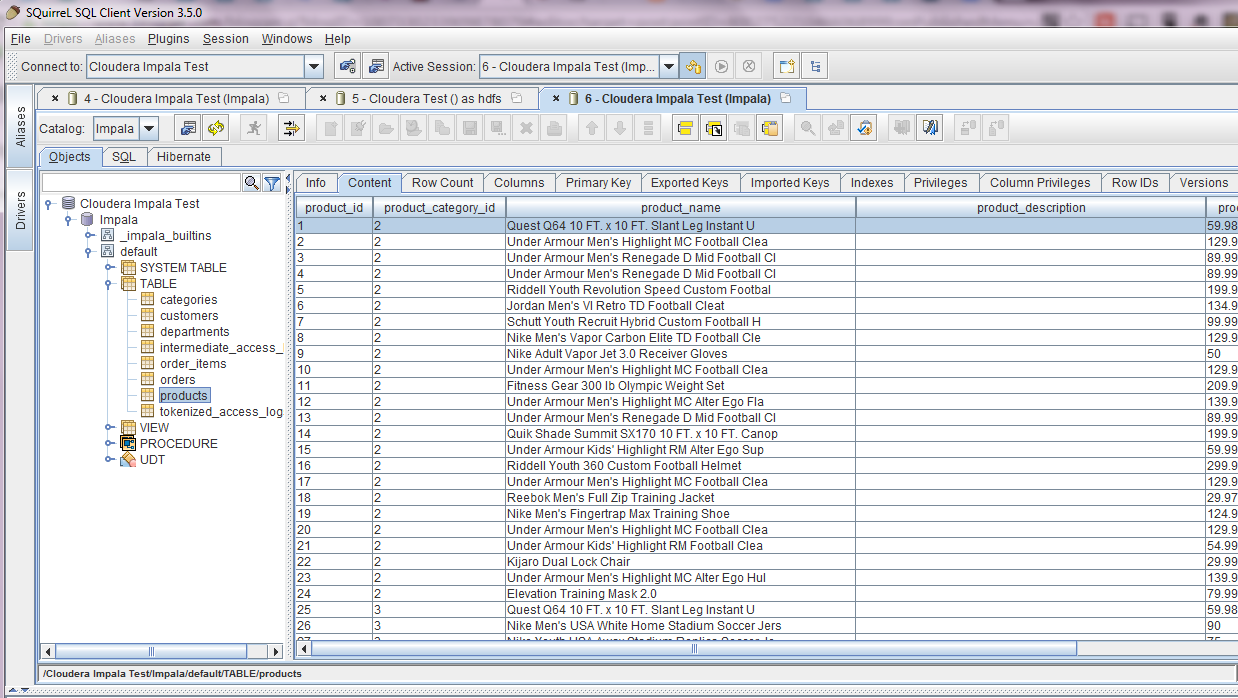Click the yellow arrow commit toolbar icon
1238x698 pixels.
click(291, 128)
